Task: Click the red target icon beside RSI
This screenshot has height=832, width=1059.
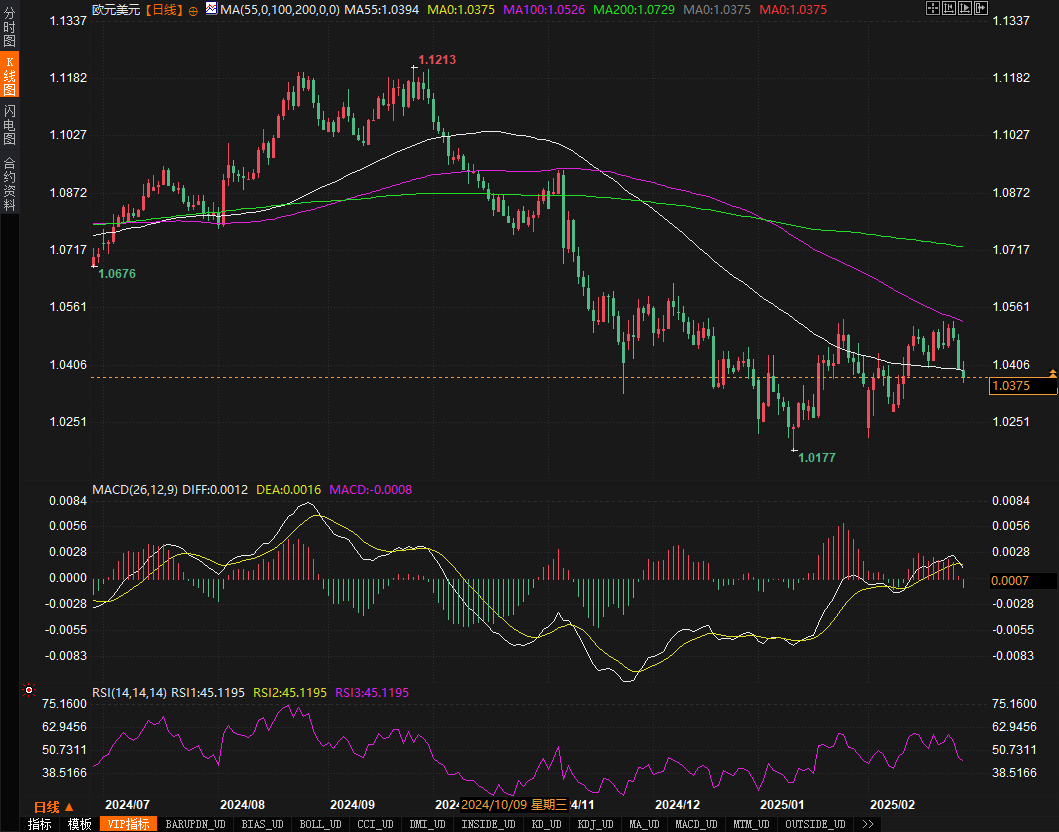Action: point(29,690)
